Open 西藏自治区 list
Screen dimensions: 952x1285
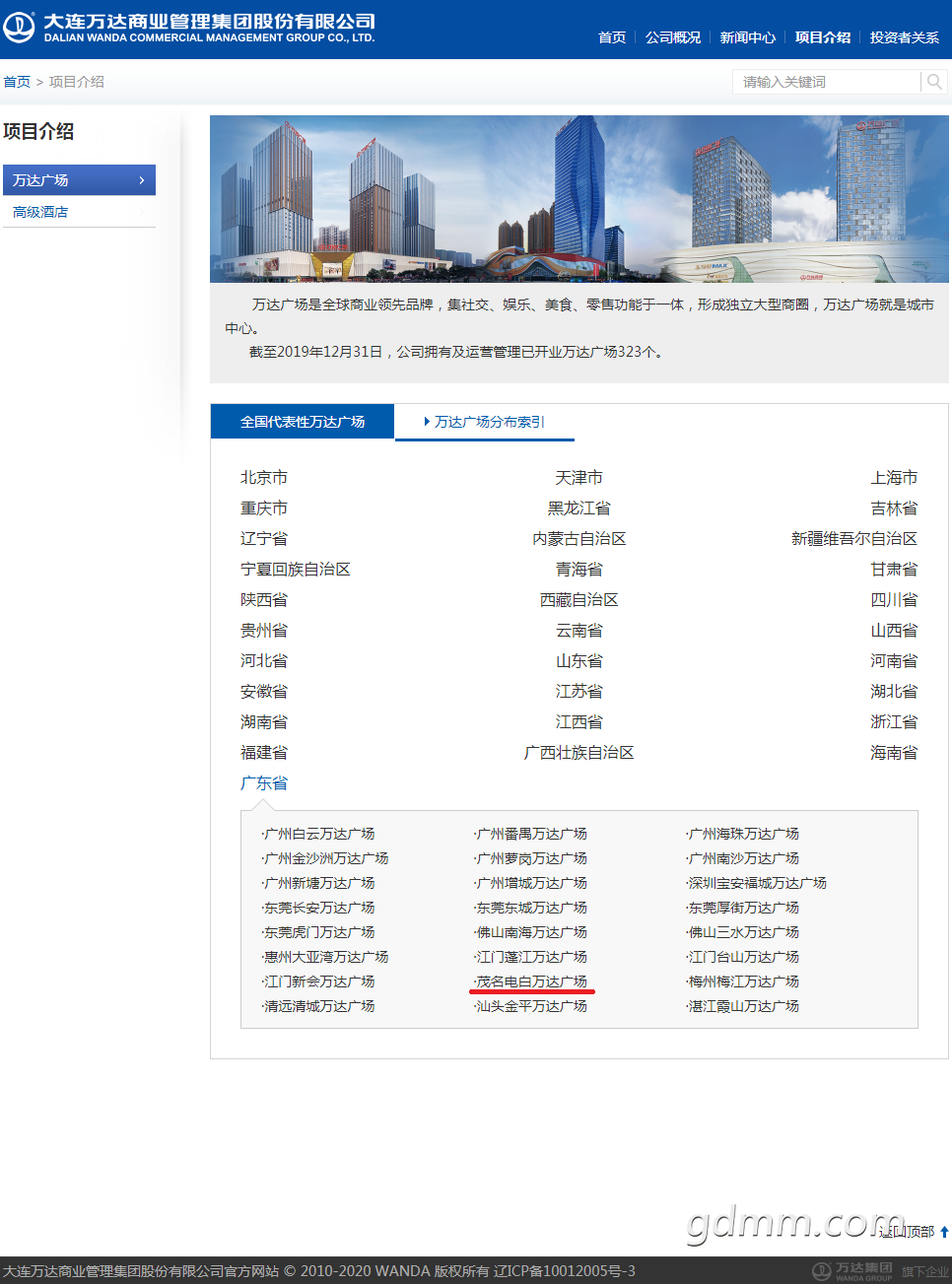579,600
